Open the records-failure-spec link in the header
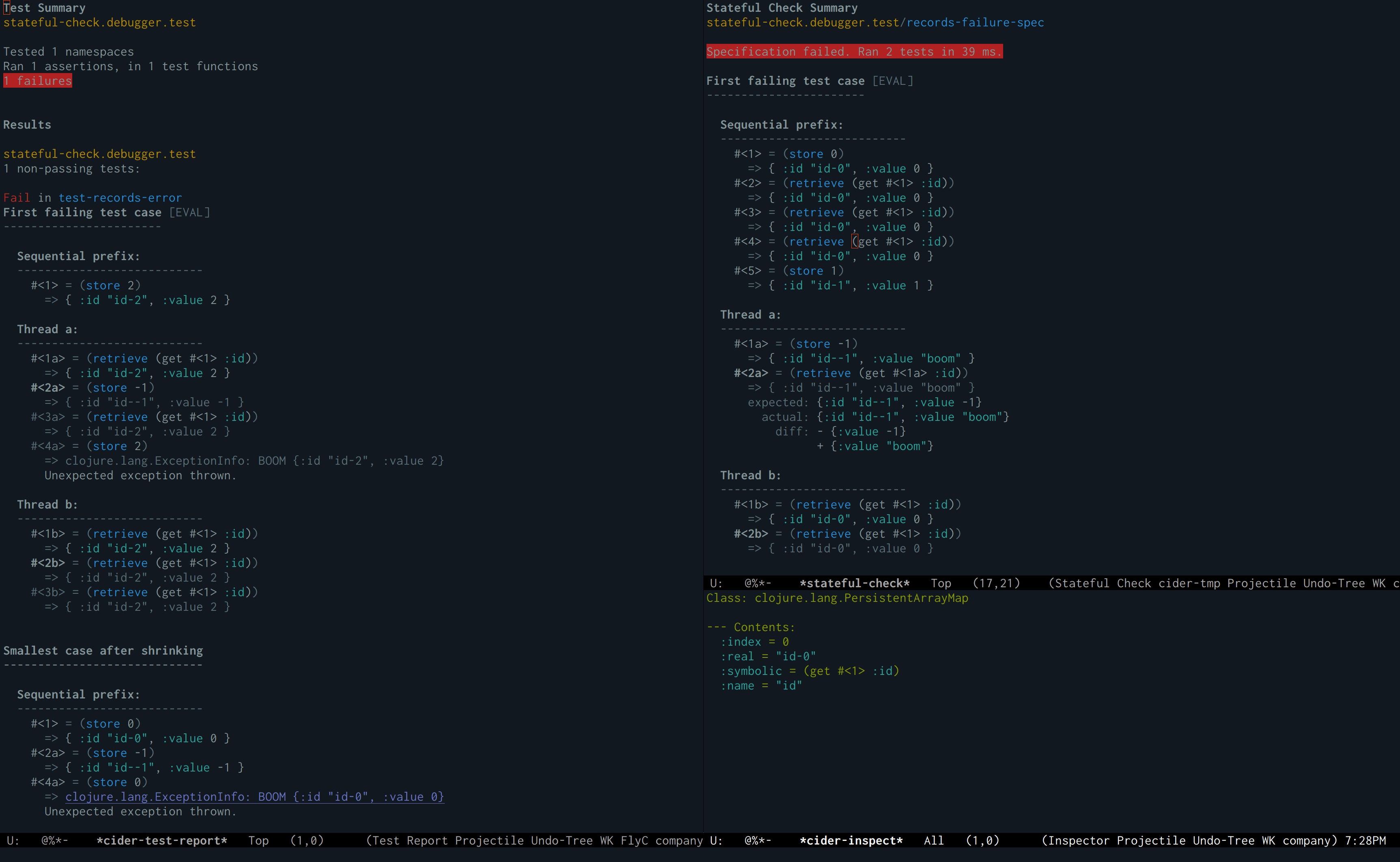1400x862 pixels. [x=975, y=22]
